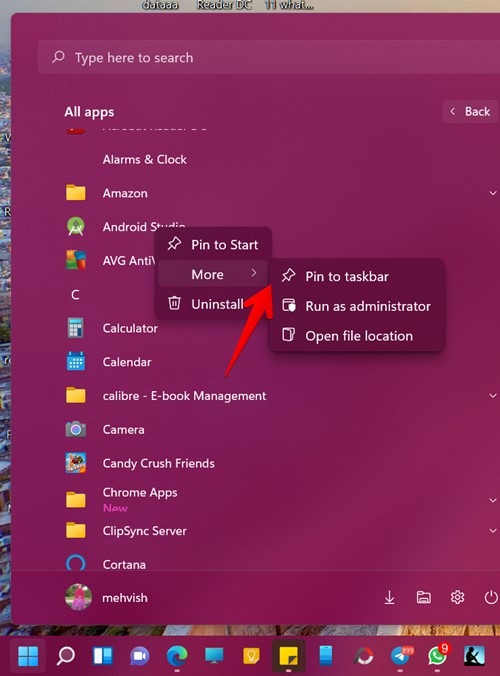Screen dimensions: 500x676
Task: Launch Microsoft Edge from the taskbar
Action: (177, 656)
